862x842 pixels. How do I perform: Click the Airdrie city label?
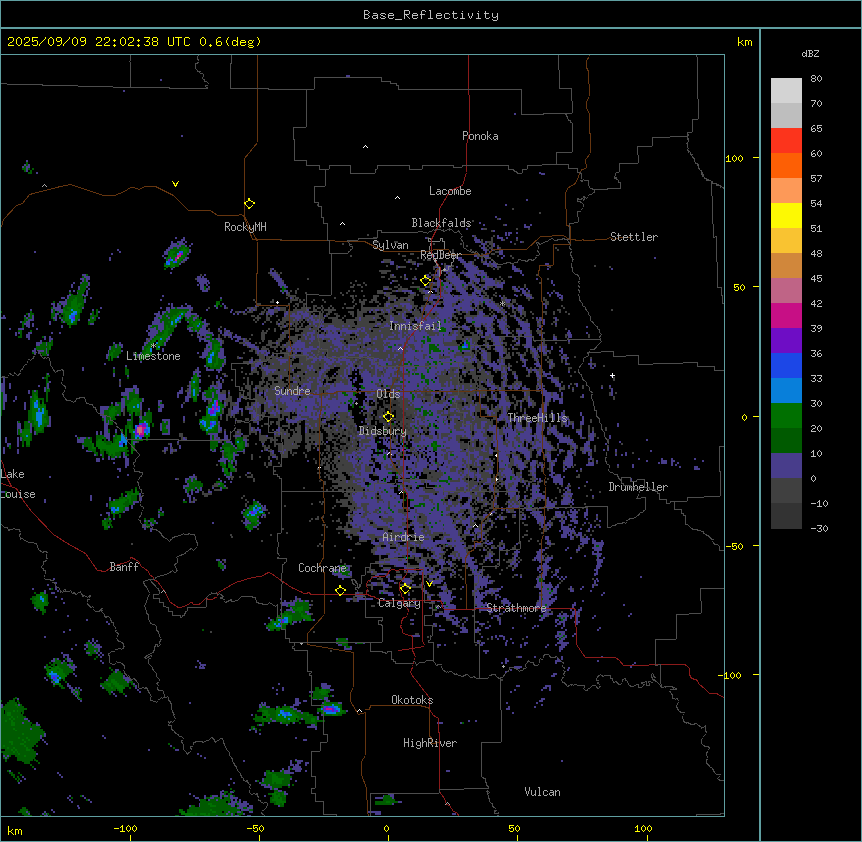pos(404,537)
